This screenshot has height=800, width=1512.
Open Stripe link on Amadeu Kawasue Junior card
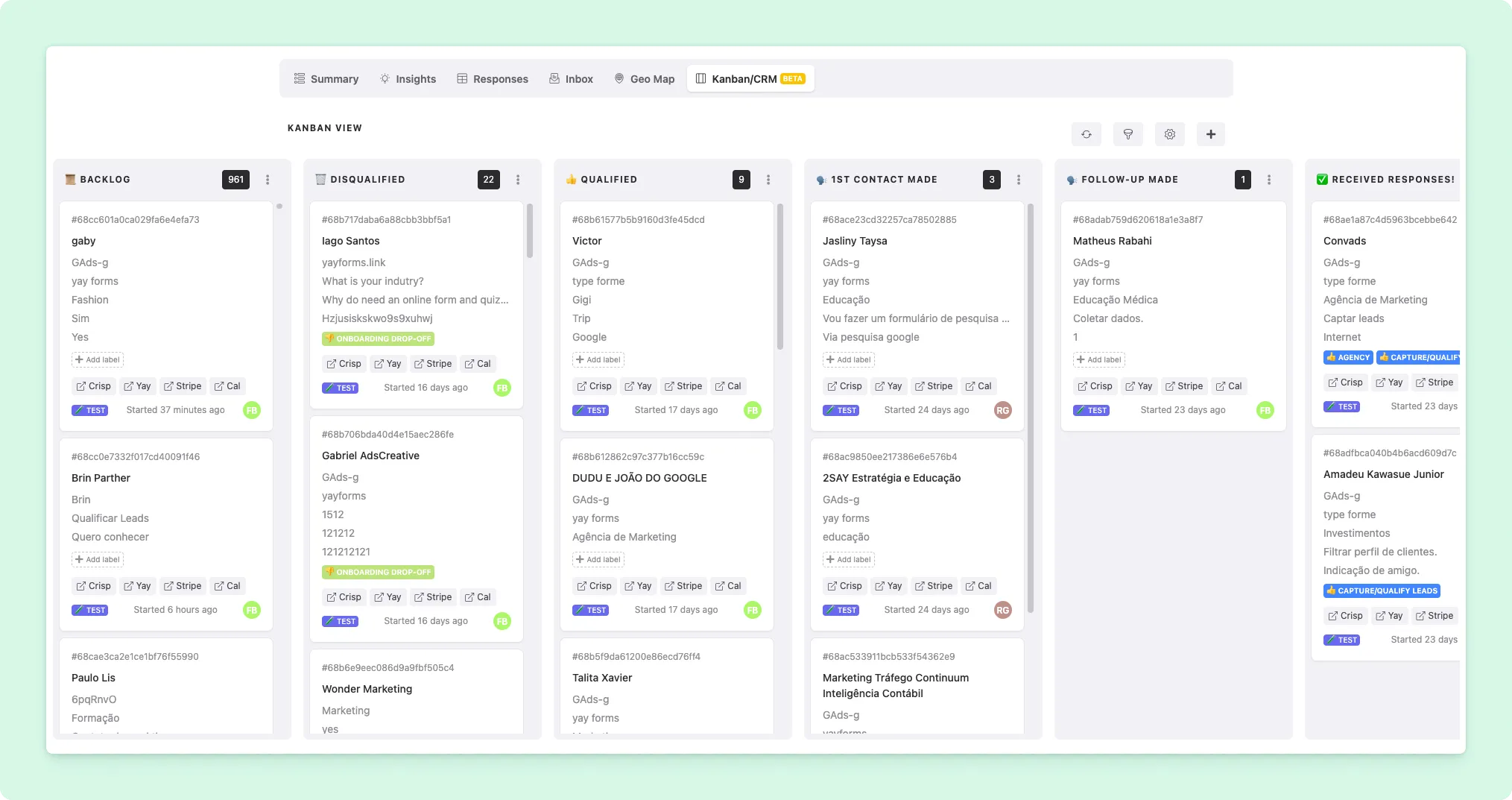coord(1434,615)
